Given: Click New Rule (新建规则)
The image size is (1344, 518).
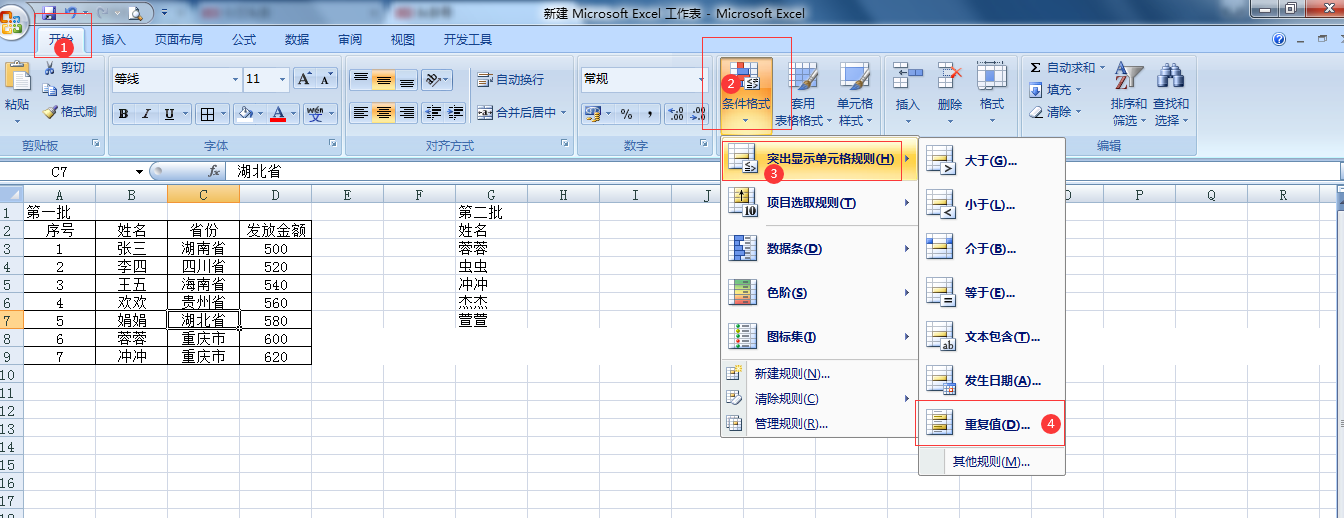Looking at the screenshot, I should point(819,373).
